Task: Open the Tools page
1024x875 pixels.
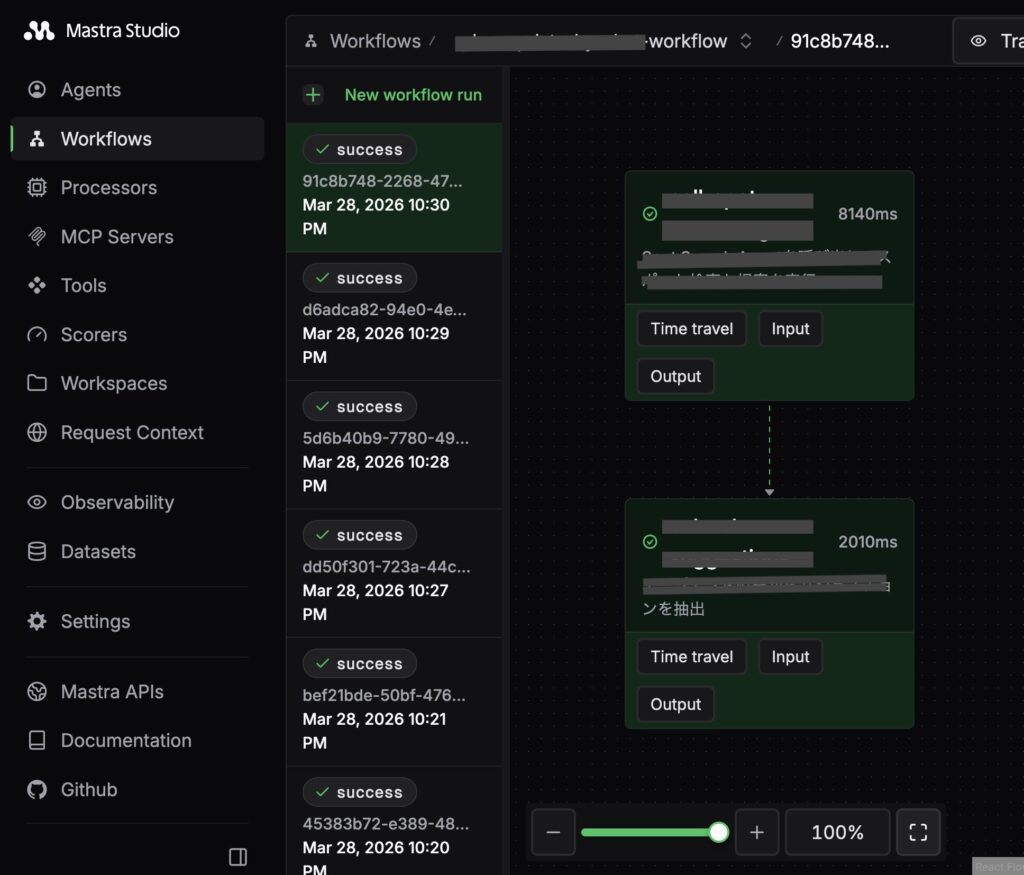Action: (83, 286)
